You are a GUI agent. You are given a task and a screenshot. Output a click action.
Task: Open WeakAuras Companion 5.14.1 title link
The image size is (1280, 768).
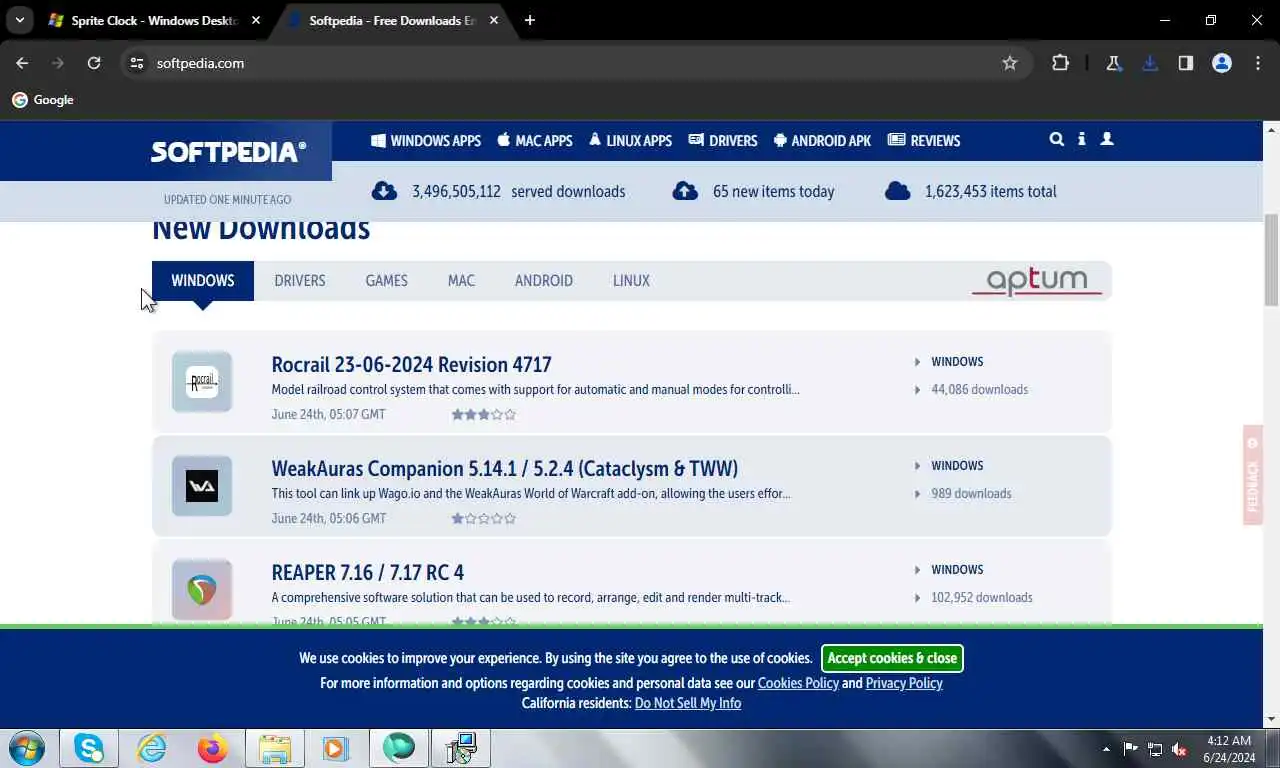tap(504, 468)
